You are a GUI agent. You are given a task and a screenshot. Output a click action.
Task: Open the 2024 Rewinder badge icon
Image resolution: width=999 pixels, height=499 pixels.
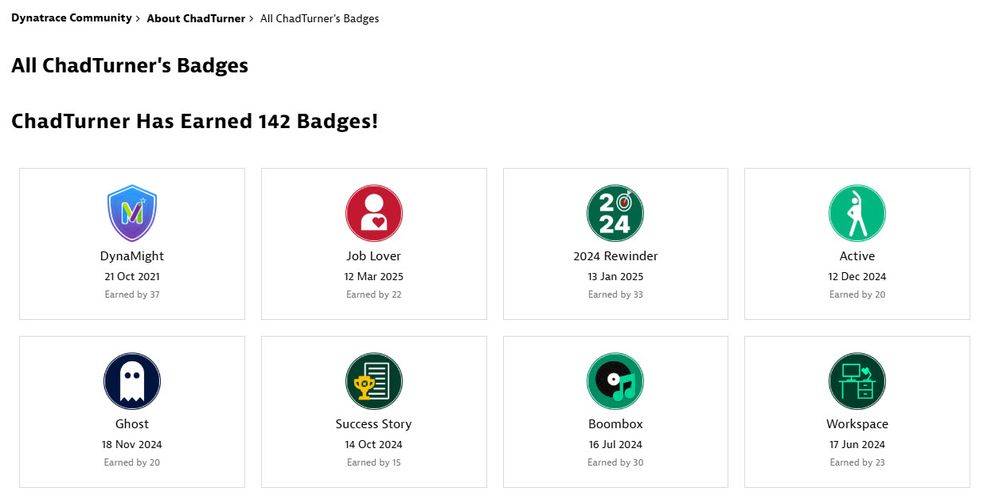point(615,213)
